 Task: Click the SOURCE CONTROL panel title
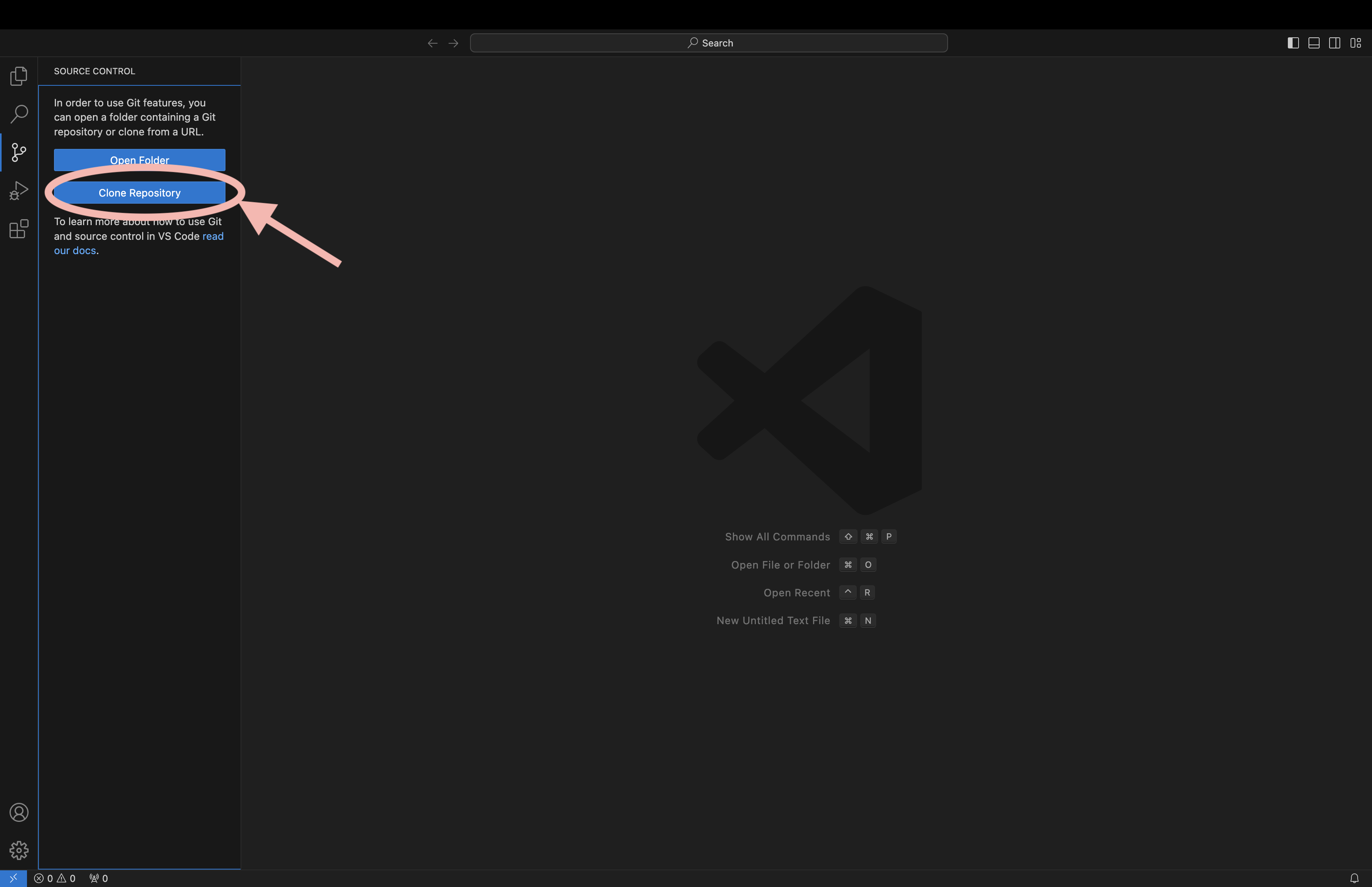[94, 71]
